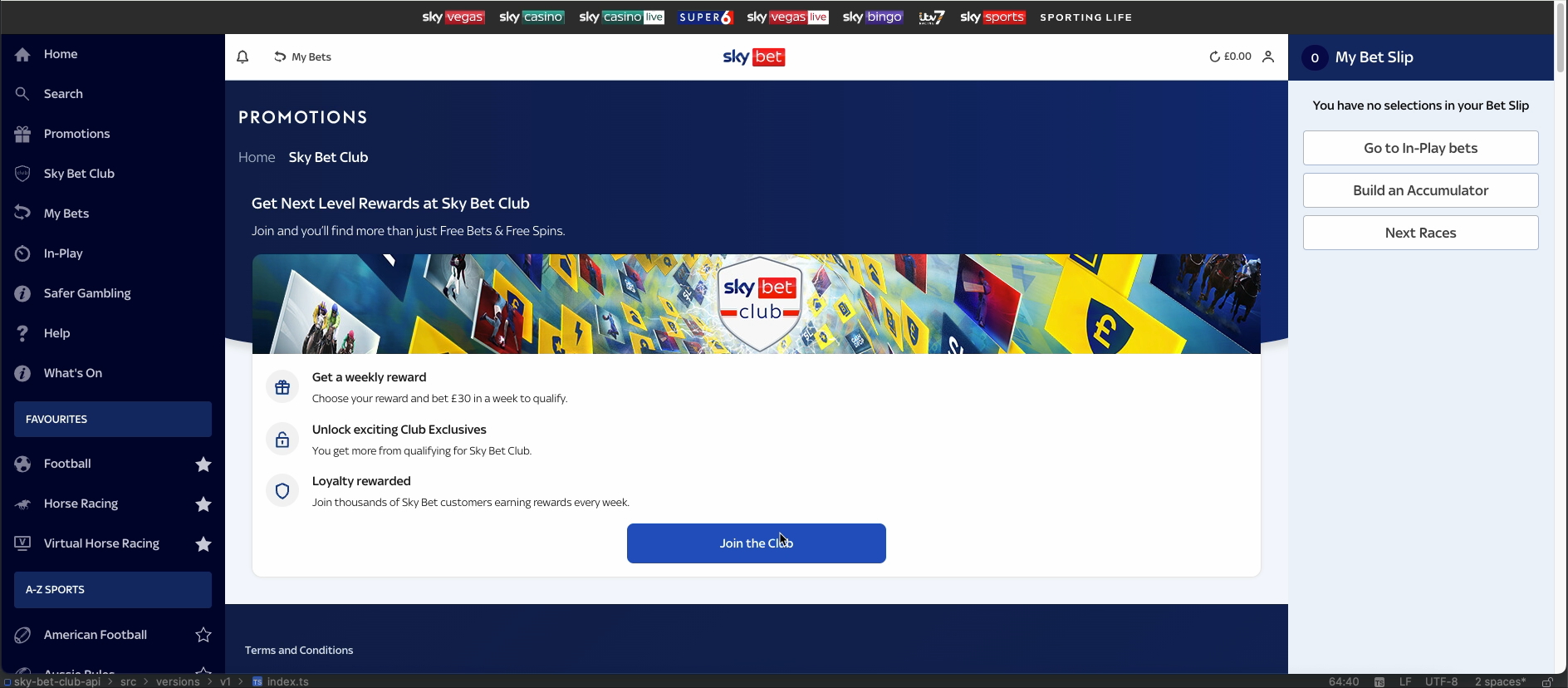1568x688 pixels.
Task: Click the A-Z SPORTS section header
Action: click(113, 590)
